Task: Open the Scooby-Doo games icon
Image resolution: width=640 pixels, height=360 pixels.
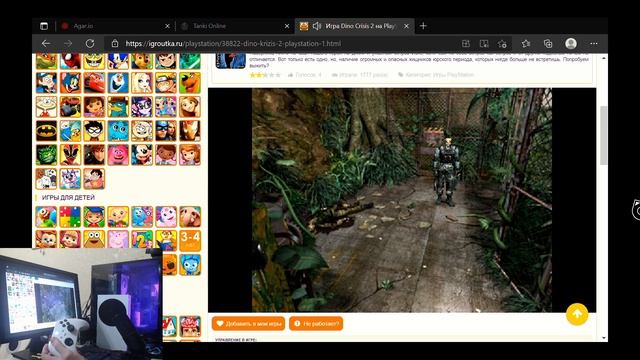Action: (190, 82)
